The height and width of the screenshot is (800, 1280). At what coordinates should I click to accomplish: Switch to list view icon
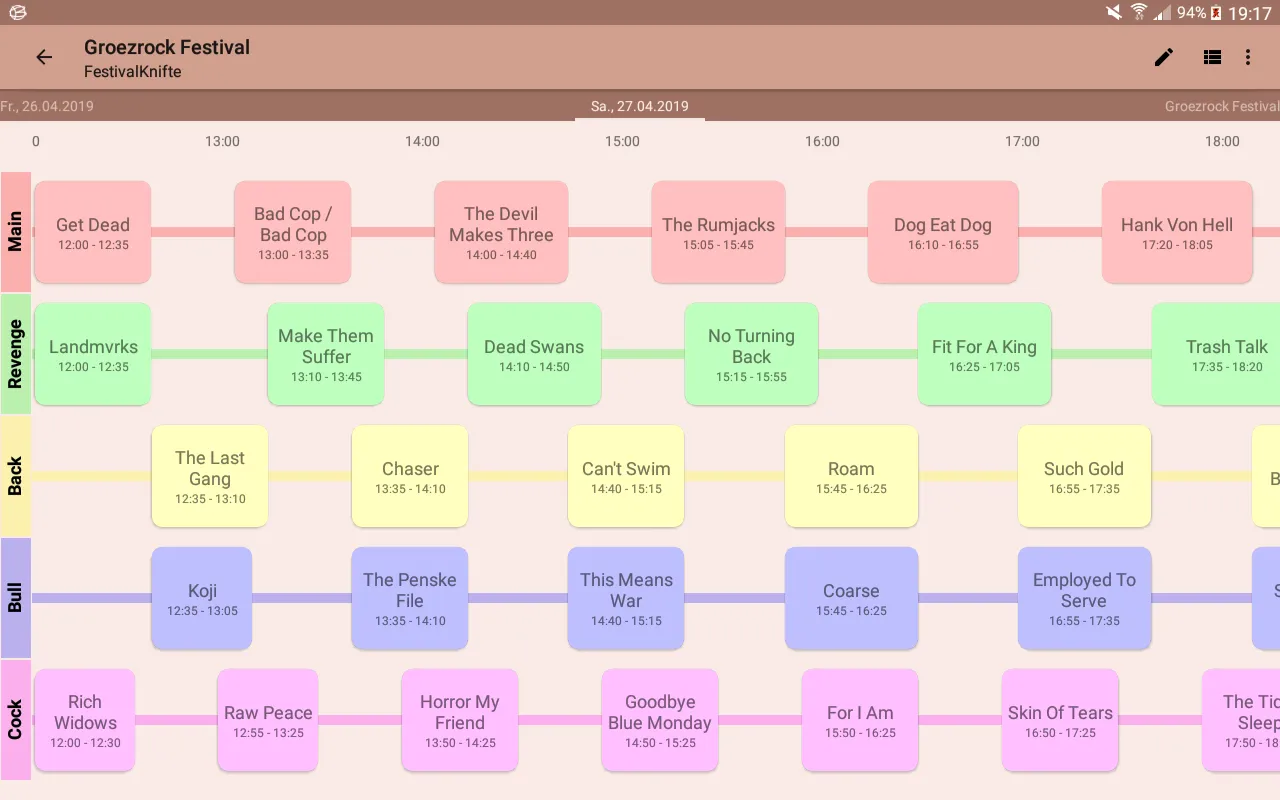coord(1212,57)
